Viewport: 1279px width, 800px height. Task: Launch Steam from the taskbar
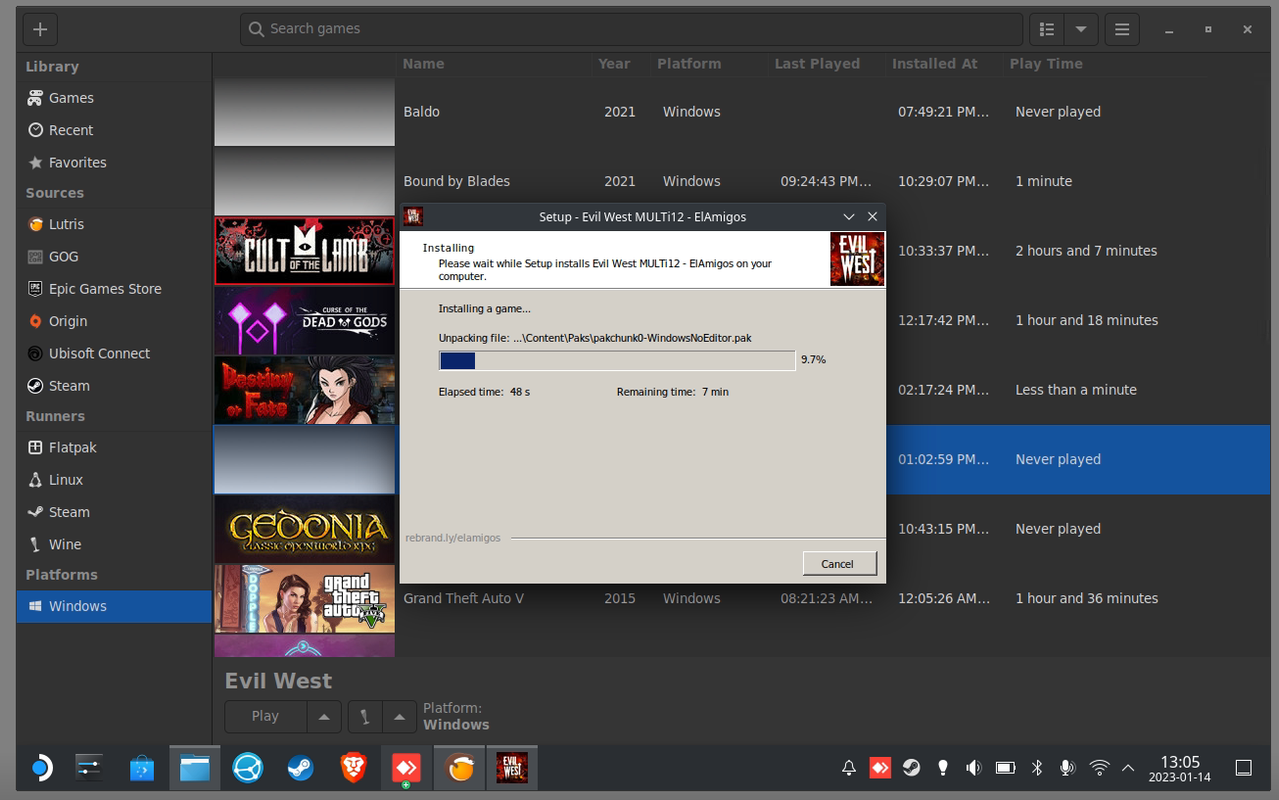point(300,768)
